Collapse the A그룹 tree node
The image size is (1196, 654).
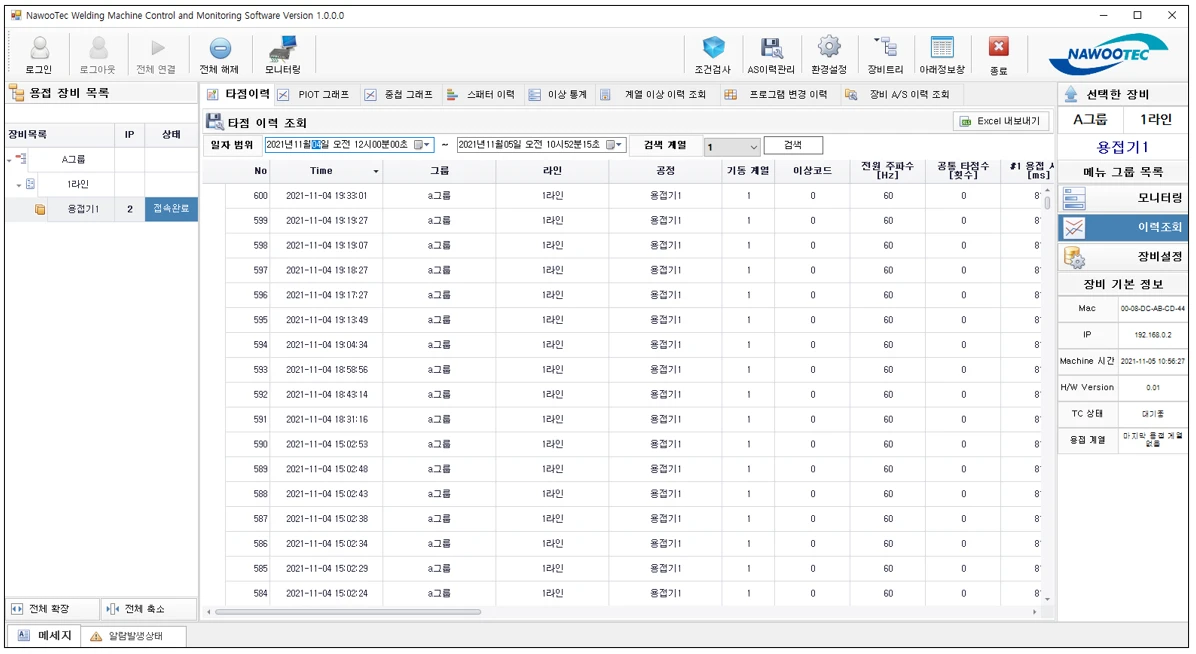[10, 159]
